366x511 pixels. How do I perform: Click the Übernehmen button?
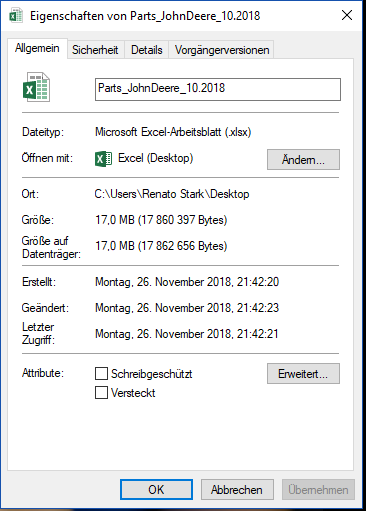coord(318,490)
